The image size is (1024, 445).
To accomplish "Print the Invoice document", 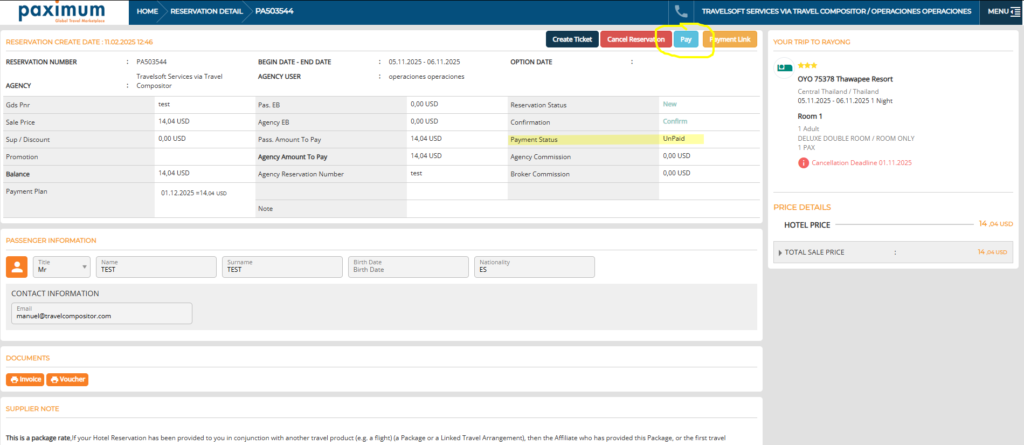I will pyautogui.click(x=25, y=380).
